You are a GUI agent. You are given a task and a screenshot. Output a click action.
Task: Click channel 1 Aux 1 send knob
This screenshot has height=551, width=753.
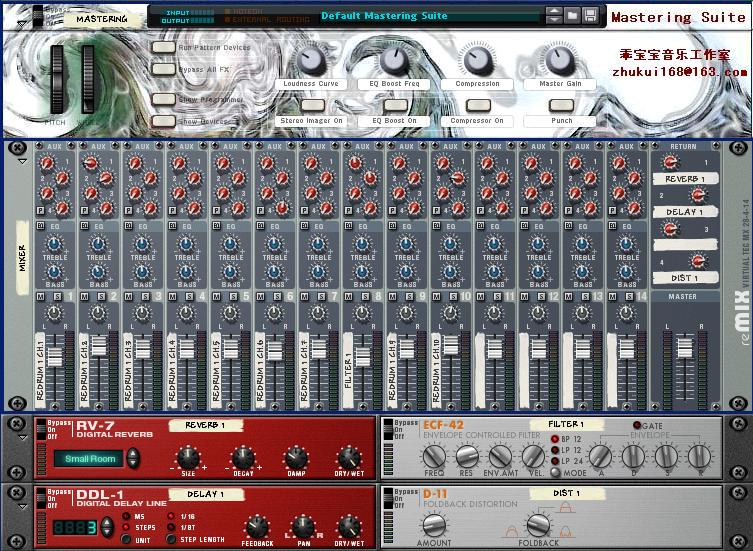[x=47, y=163]
